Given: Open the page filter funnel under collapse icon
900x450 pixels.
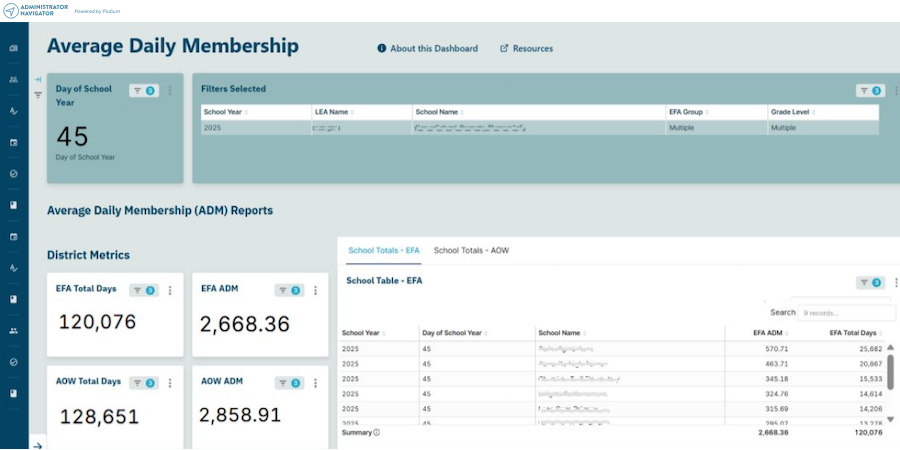Looking at the screenshot, I should point(38,95).
